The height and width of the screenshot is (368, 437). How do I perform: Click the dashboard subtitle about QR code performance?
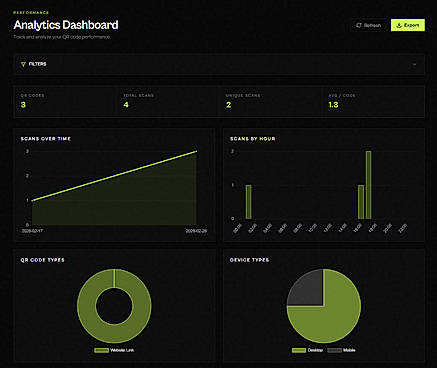[62, 37]
